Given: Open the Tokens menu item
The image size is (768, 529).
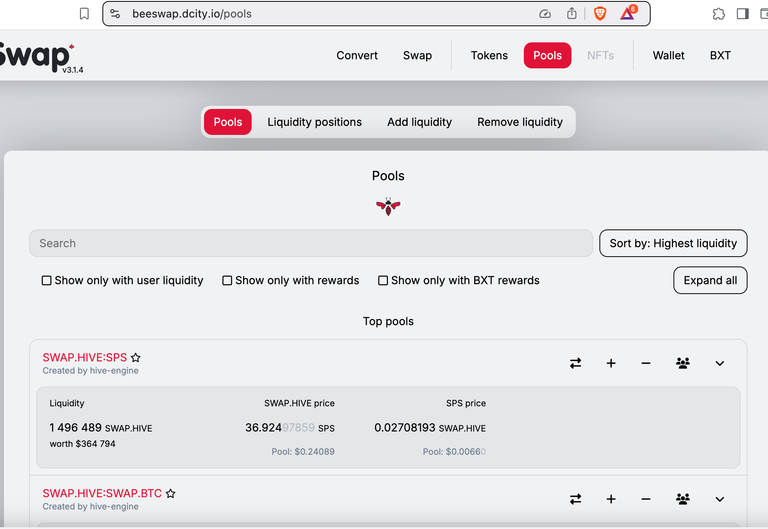Looking at the screenshot, I should click(489, 55).
